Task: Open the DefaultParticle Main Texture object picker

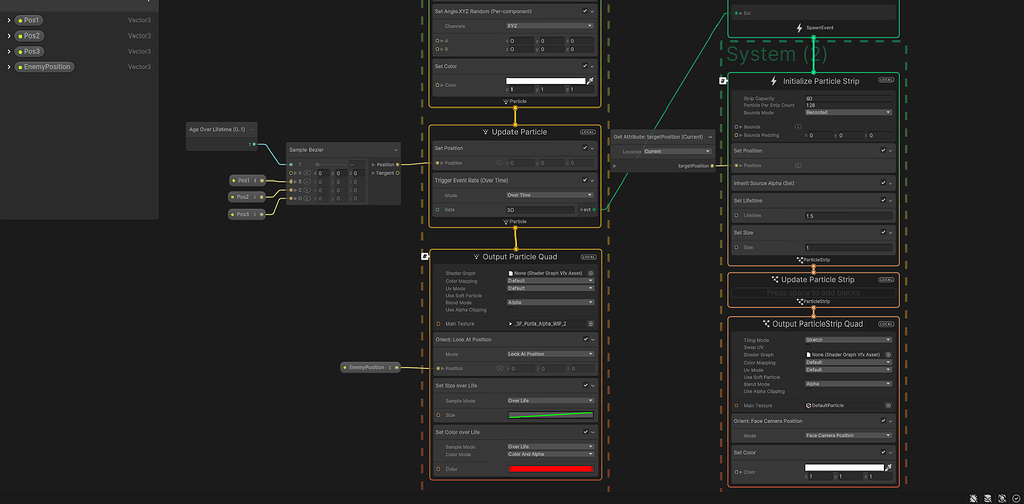Action: pyautogui.click(x=888, y=405)
